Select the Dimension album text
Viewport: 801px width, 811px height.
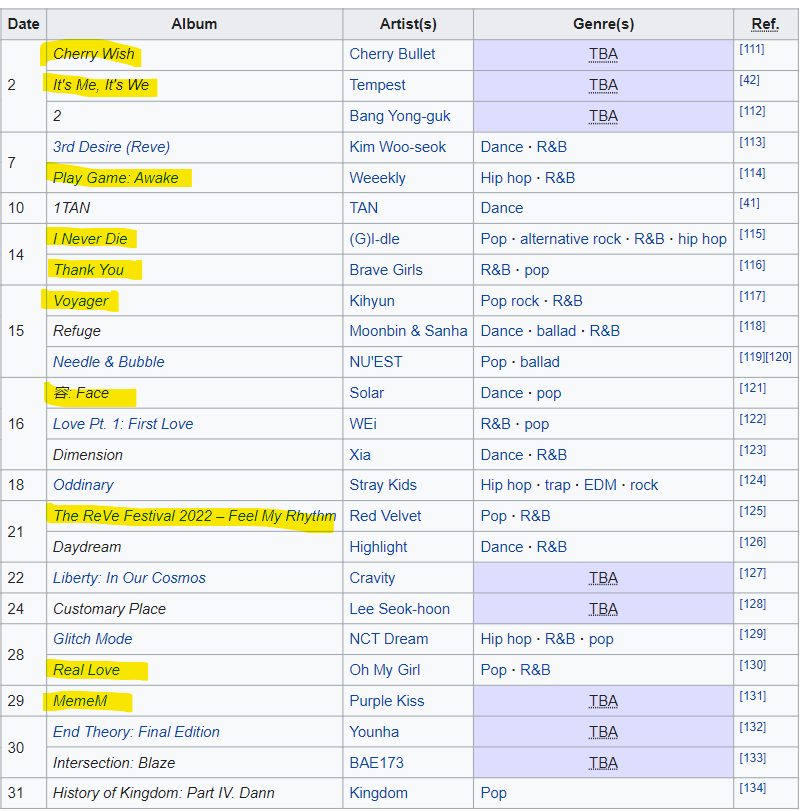(88, 456)
